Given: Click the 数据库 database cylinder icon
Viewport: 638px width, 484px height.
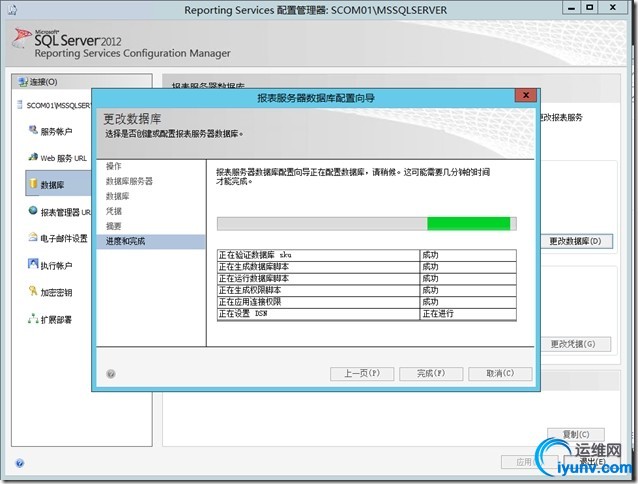Looking at the screenshot, I should (x=33, y=184).
